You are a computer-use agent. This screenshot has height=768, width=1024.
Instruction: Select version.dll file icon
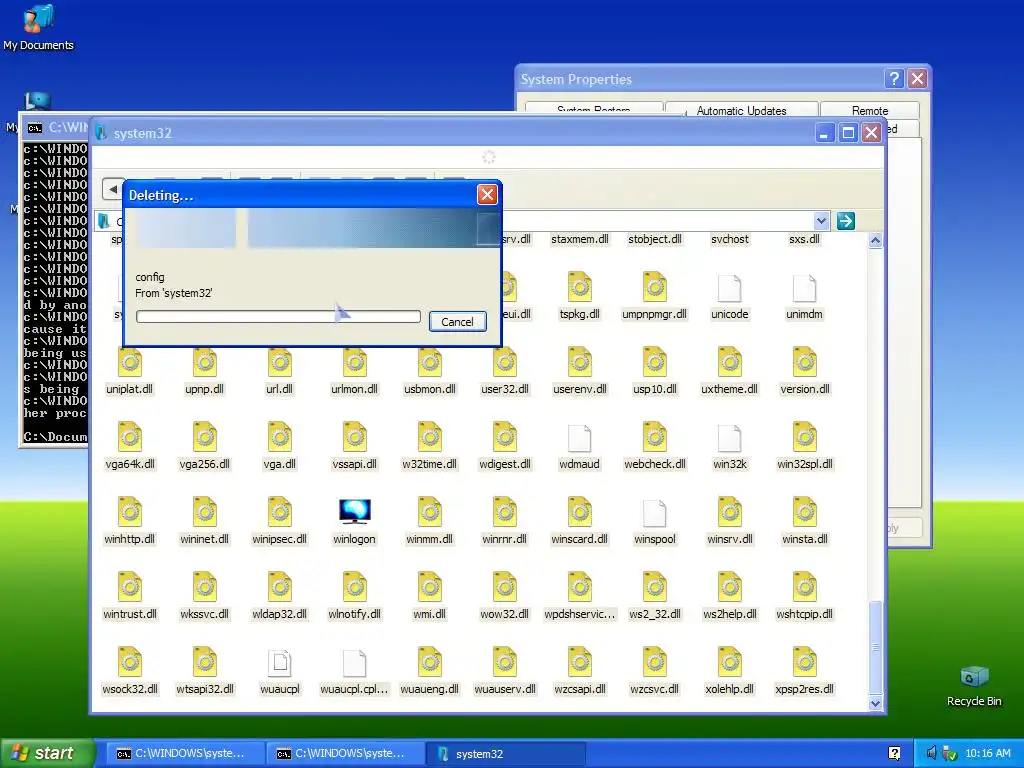coord(805,362)
